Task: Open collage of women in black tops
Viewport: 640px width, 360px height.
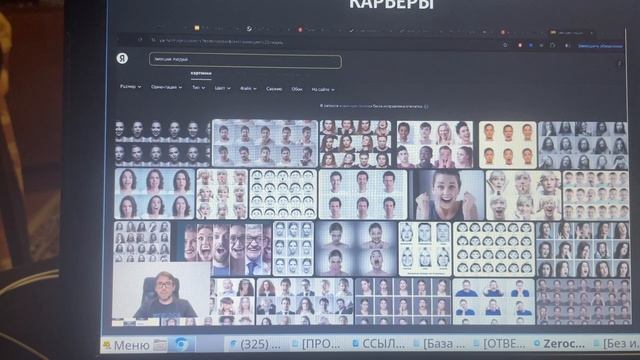Action: [x=355, y=144]
